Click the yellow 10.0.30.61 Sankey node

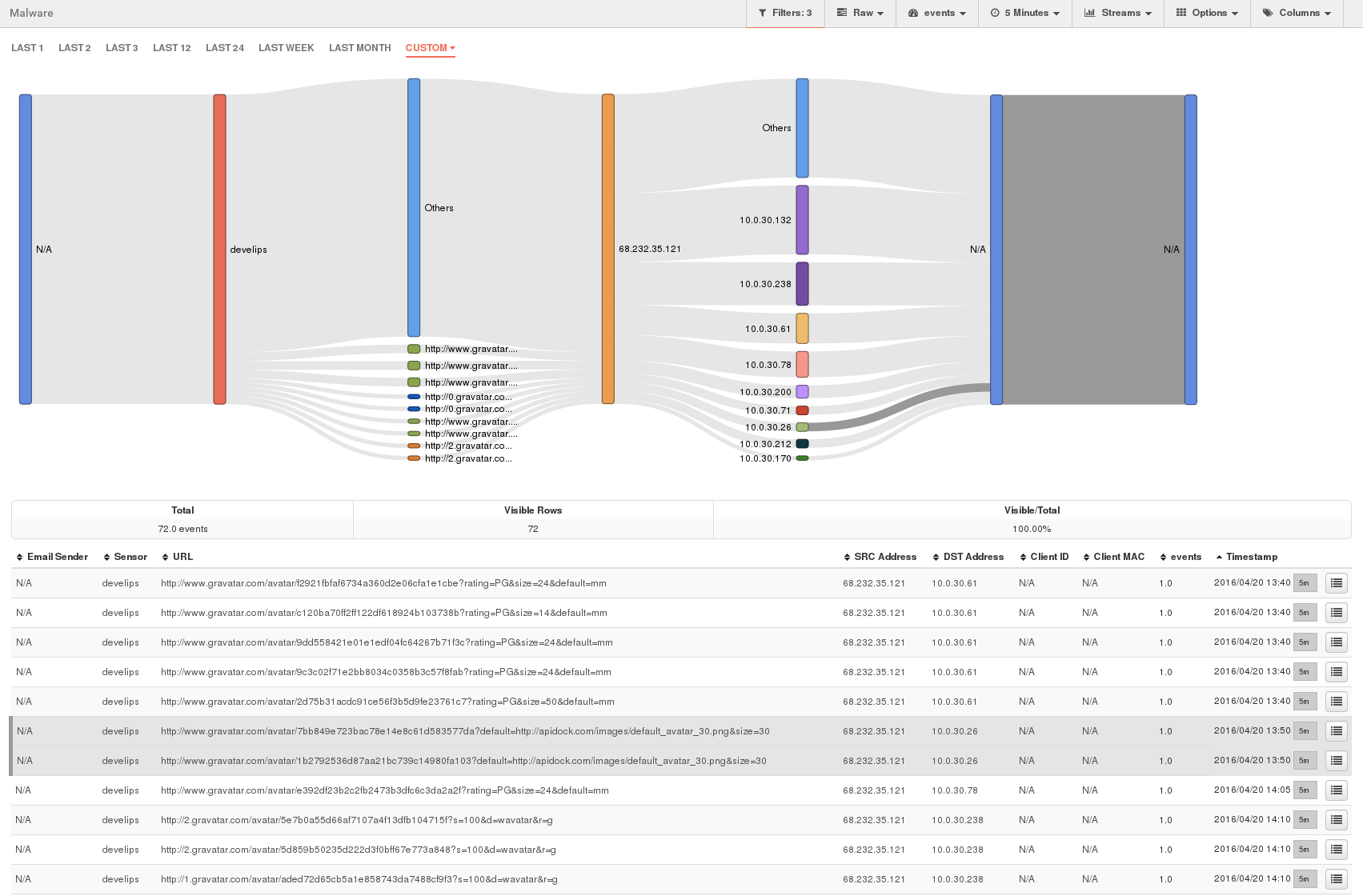(802, 328)
